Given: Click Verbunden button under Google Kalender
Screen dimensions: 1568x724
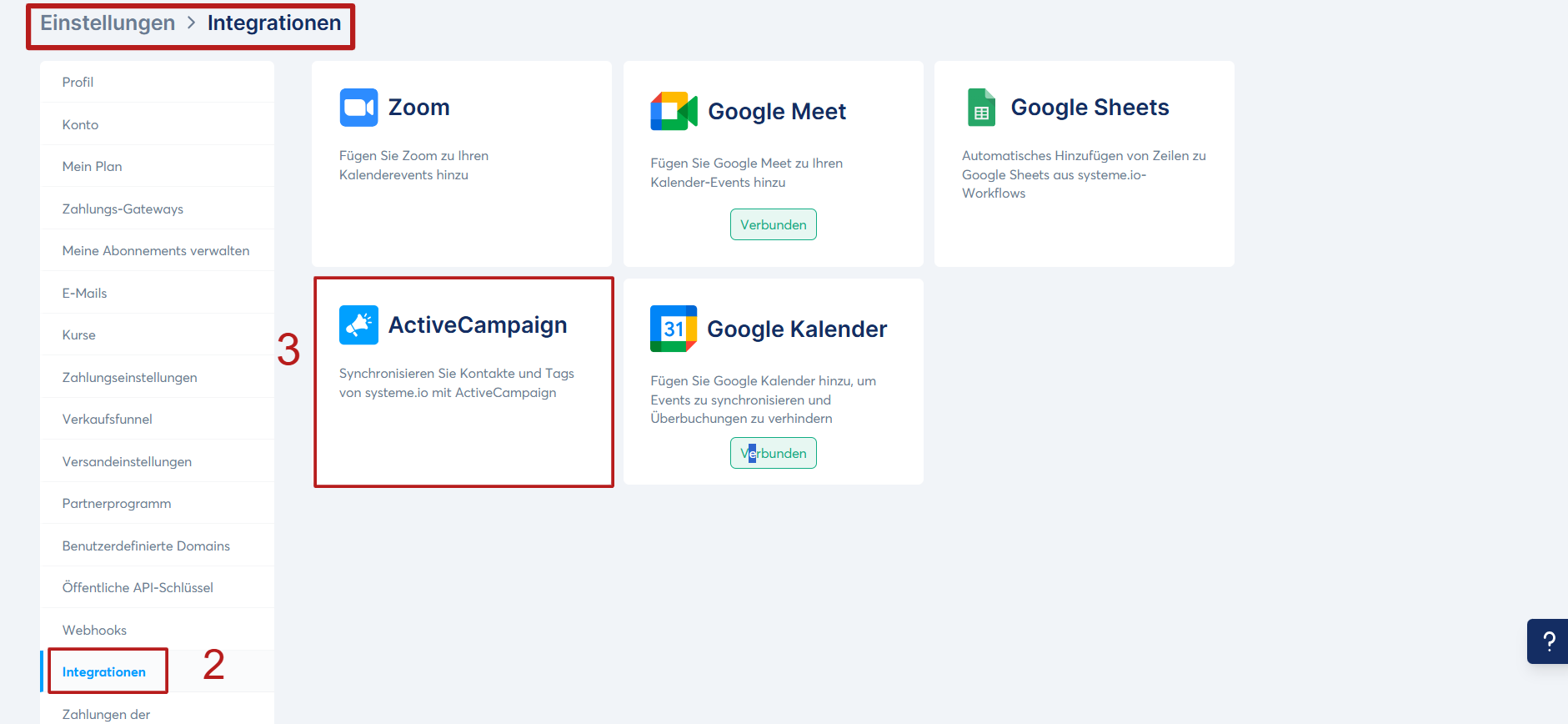Looking at the screenshot, I should (774, 453).
